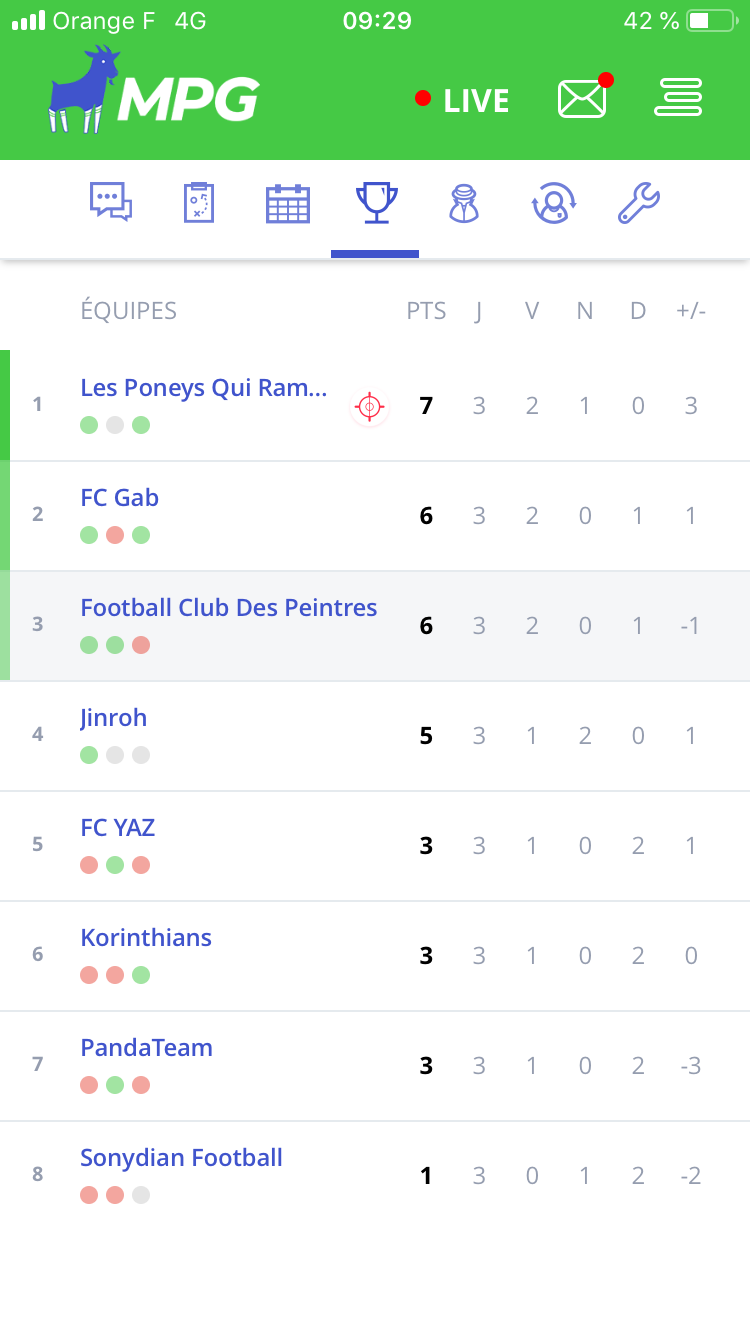Open the tactics clipboard icon

199,203
